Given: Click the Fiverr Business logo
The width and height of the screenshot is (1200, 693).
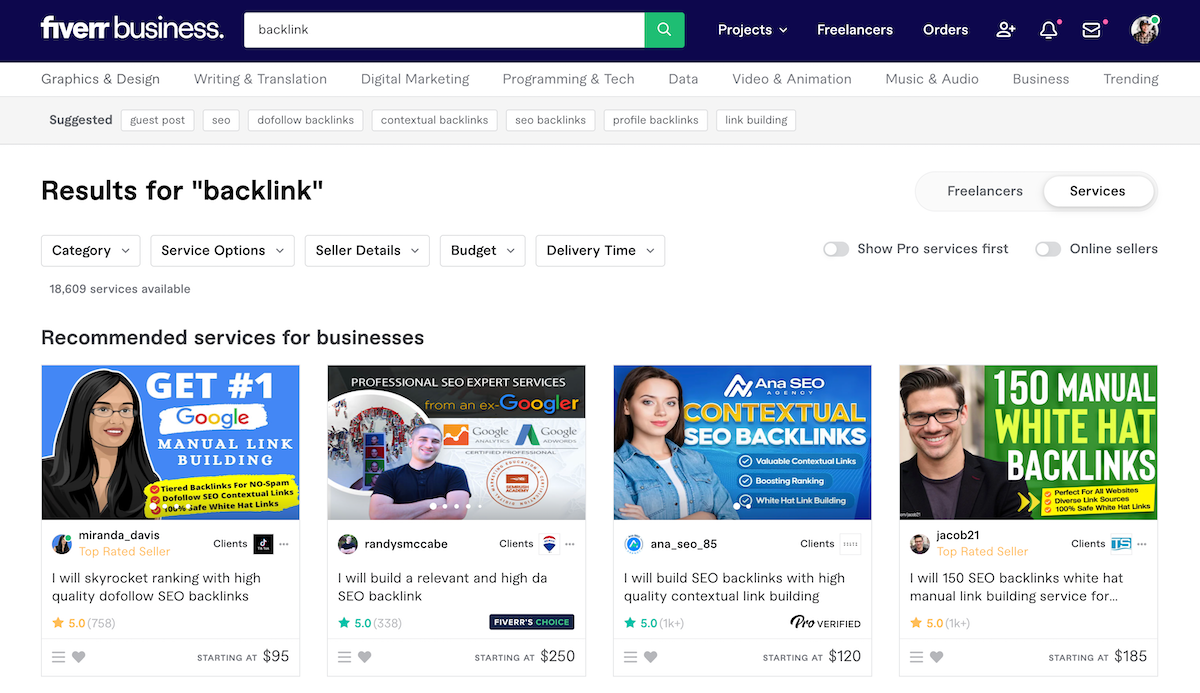Looking at the screenshot, I should point(132,28).
